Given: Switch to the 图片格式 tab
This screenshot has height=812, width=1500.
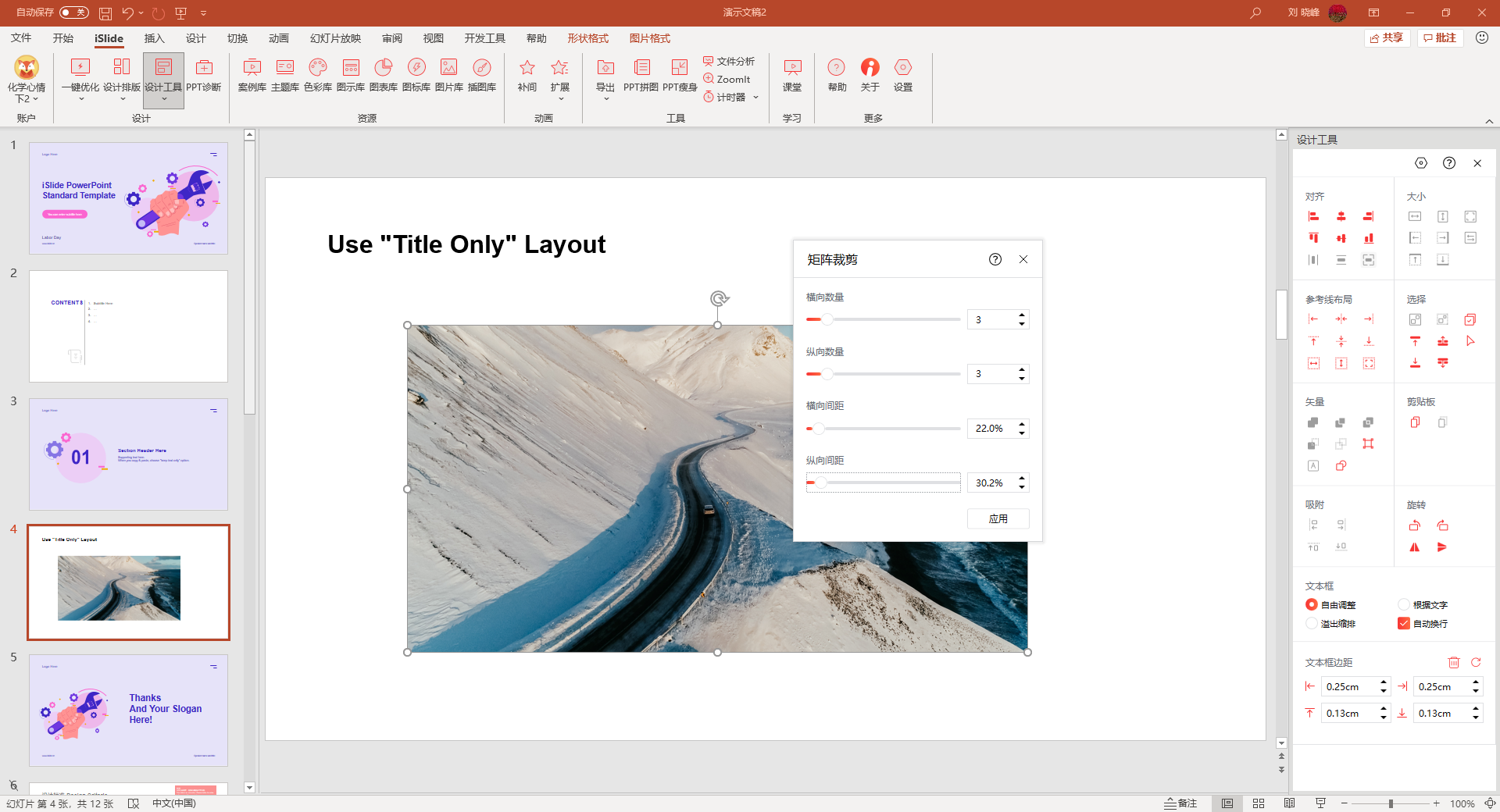Looking at the screenshot, I should pos(650,38).
